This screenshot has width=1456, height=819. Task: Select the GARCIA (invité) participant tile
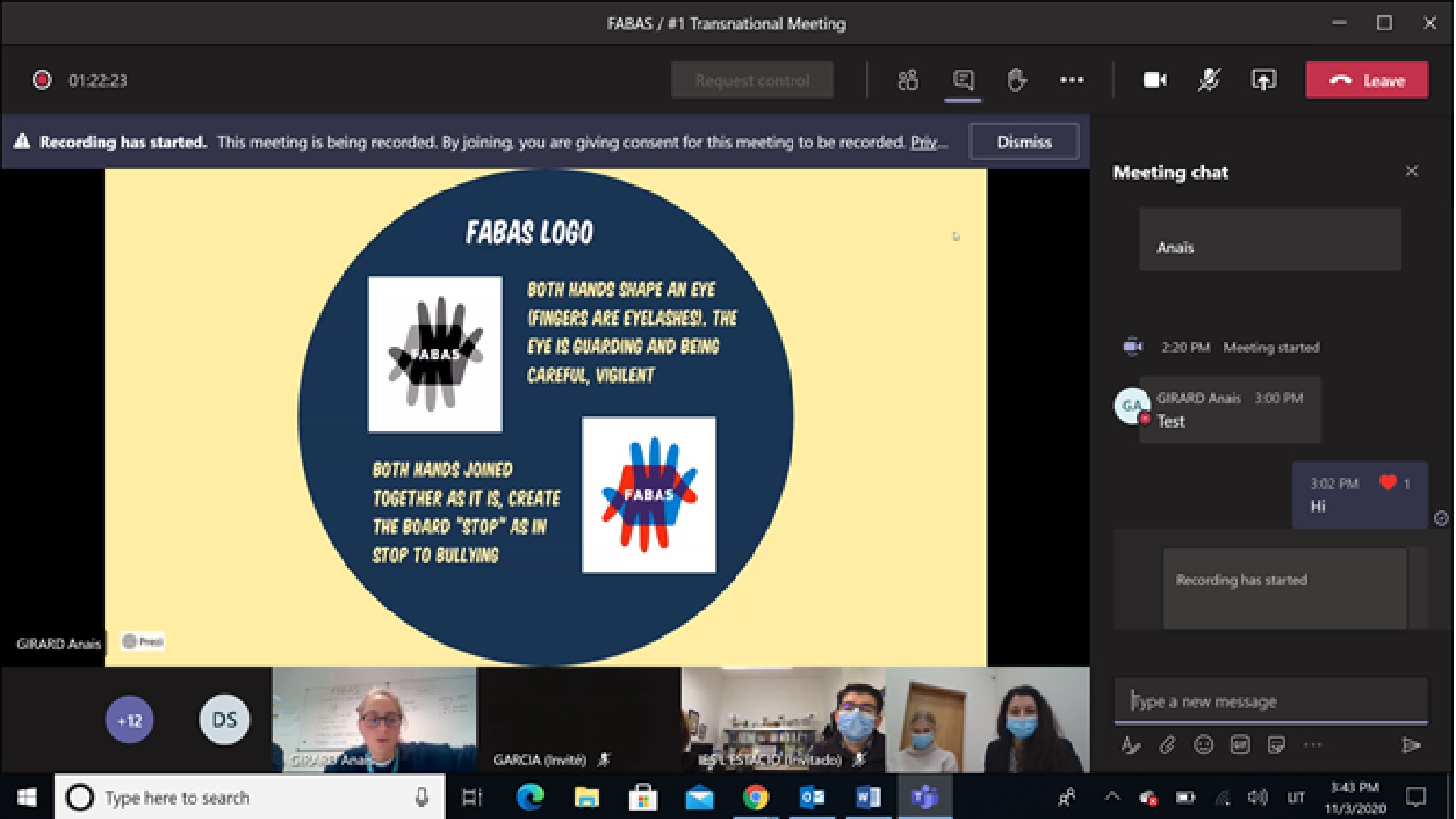click(579, 720)
